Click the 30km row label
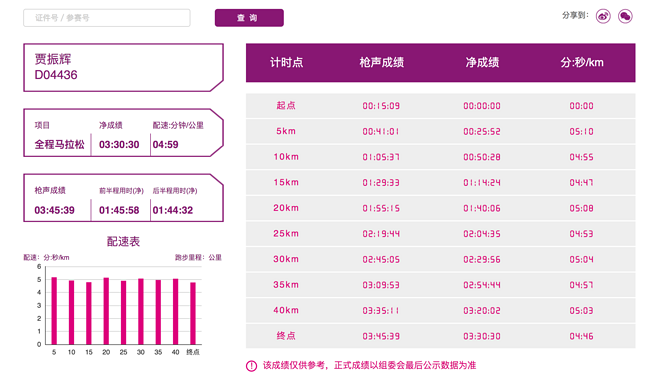The width and height of the screenshot is (660, 385). click(x=286, y=259)
